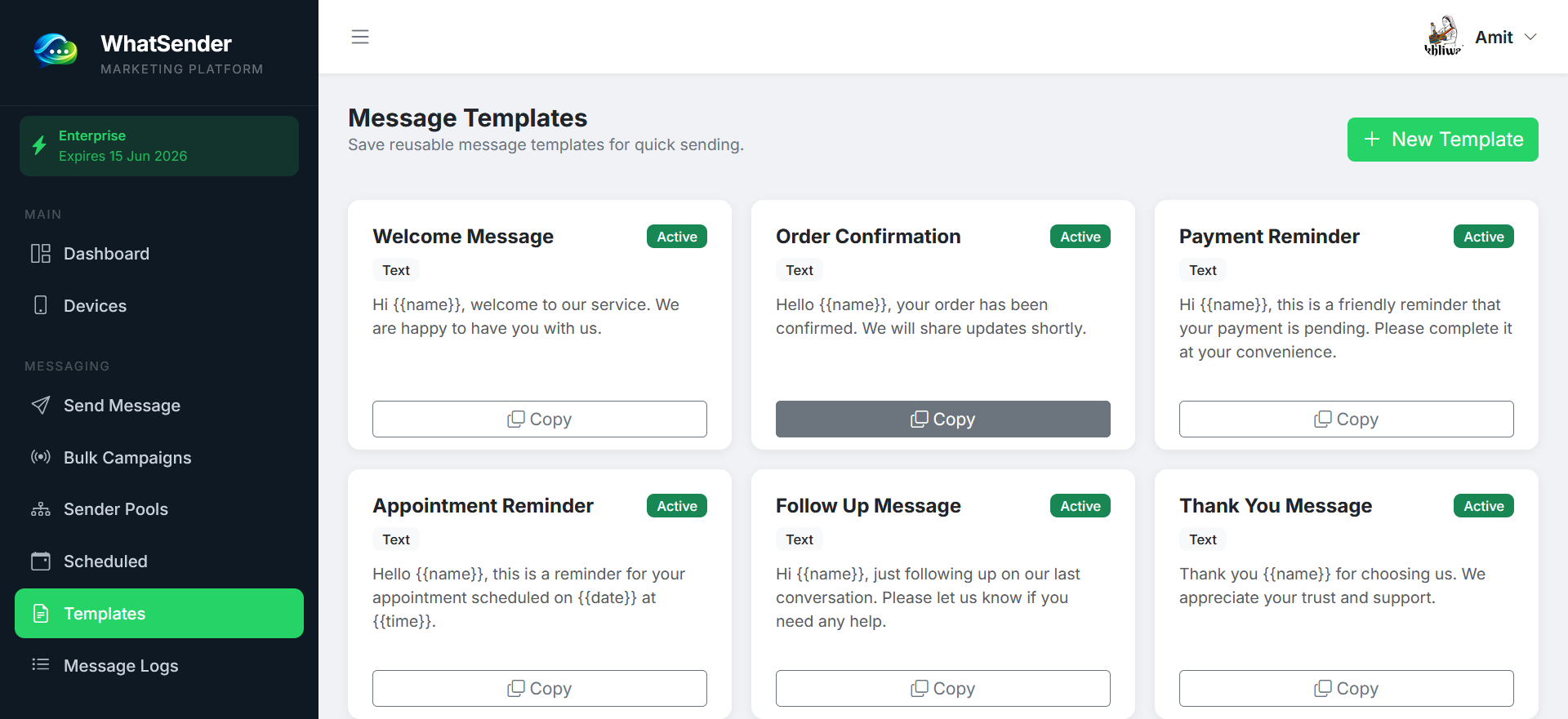Copy the Follow Up Message template
Viewport: 1568px width, 719px height.
point(943,688)
